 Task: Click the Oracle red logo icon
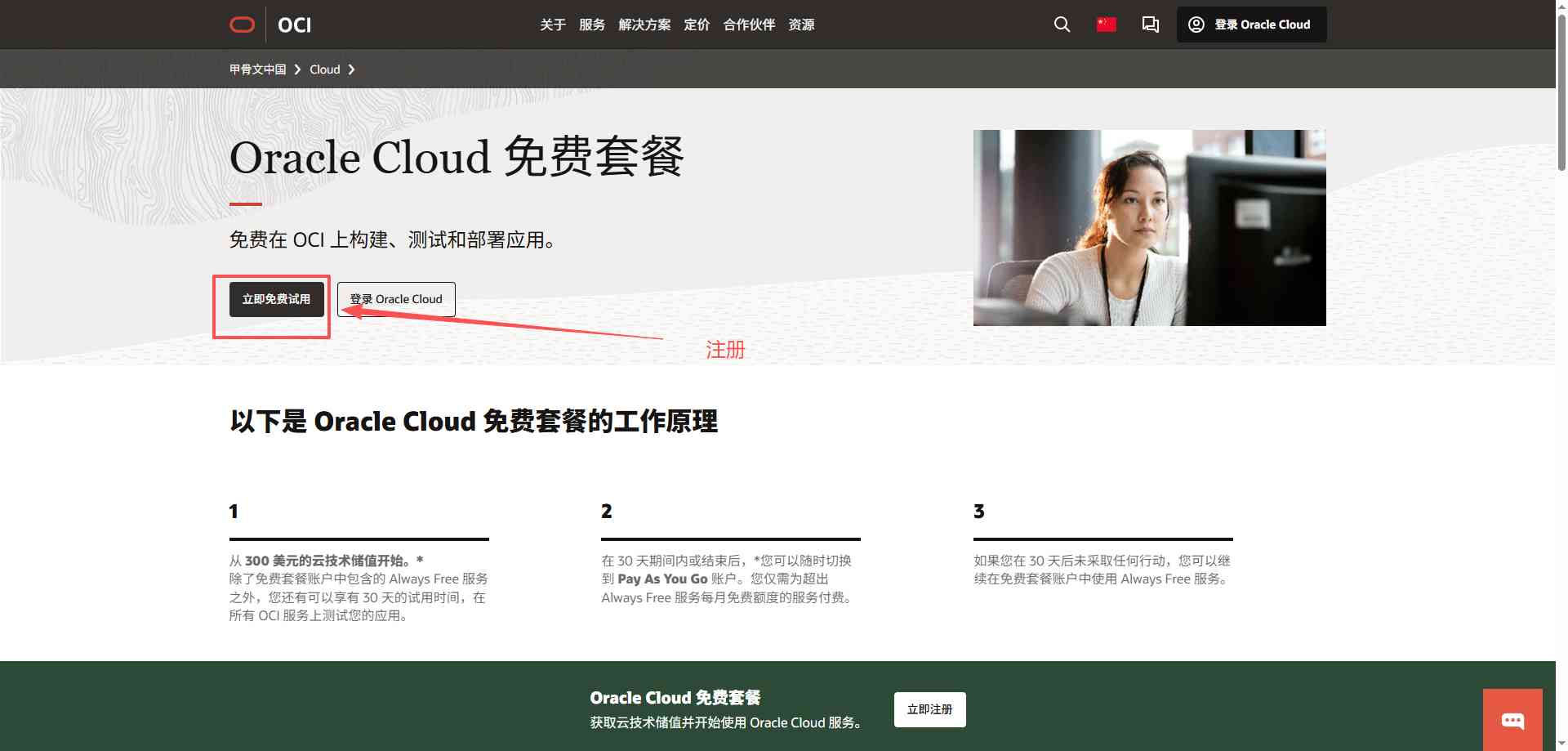click(x=242, y=25)
